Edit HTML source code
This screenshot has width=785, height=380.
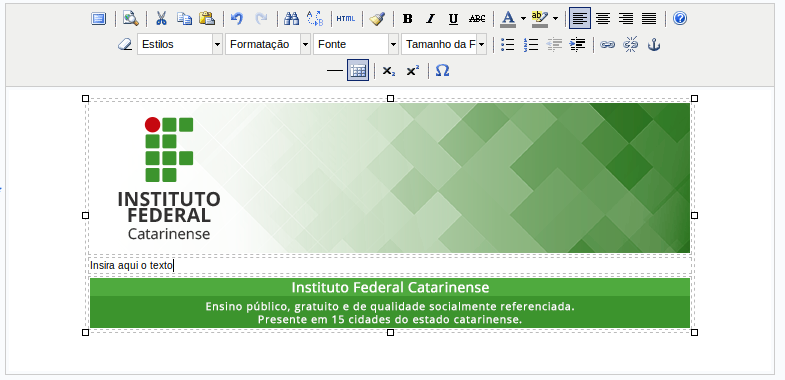tap(345, 19)
